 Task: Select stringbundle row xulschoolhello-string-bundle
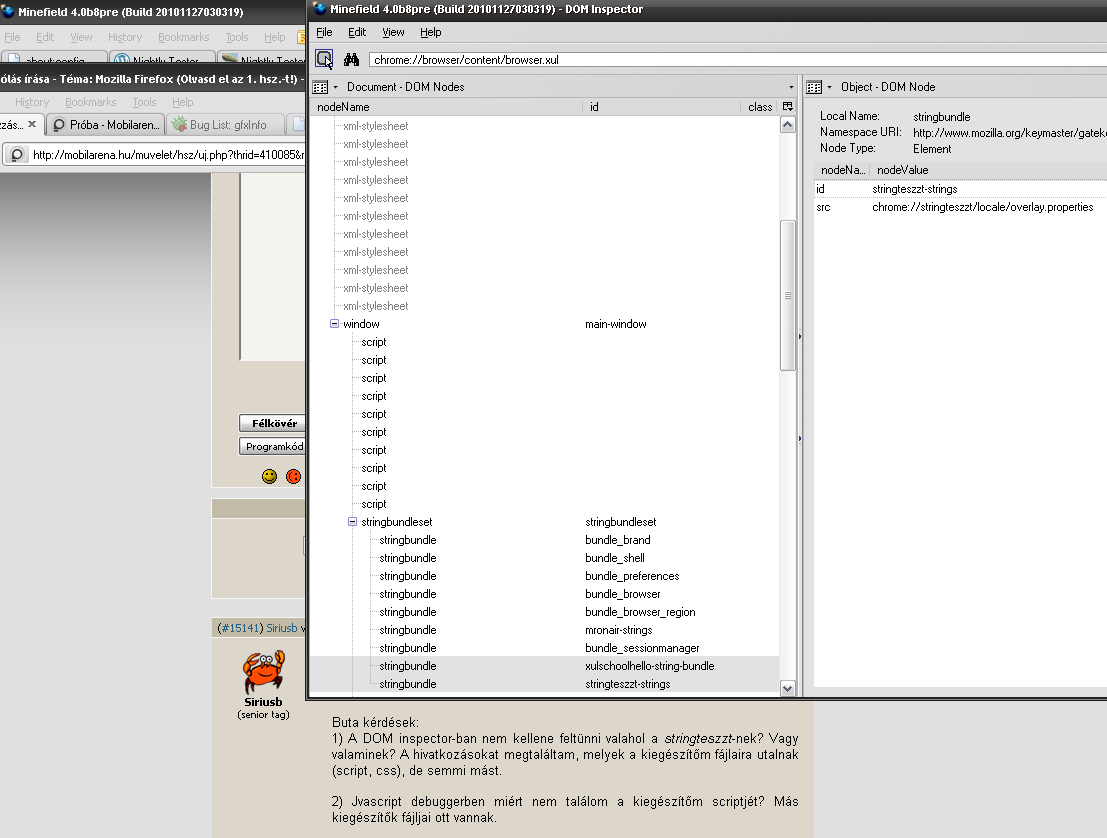544,666
